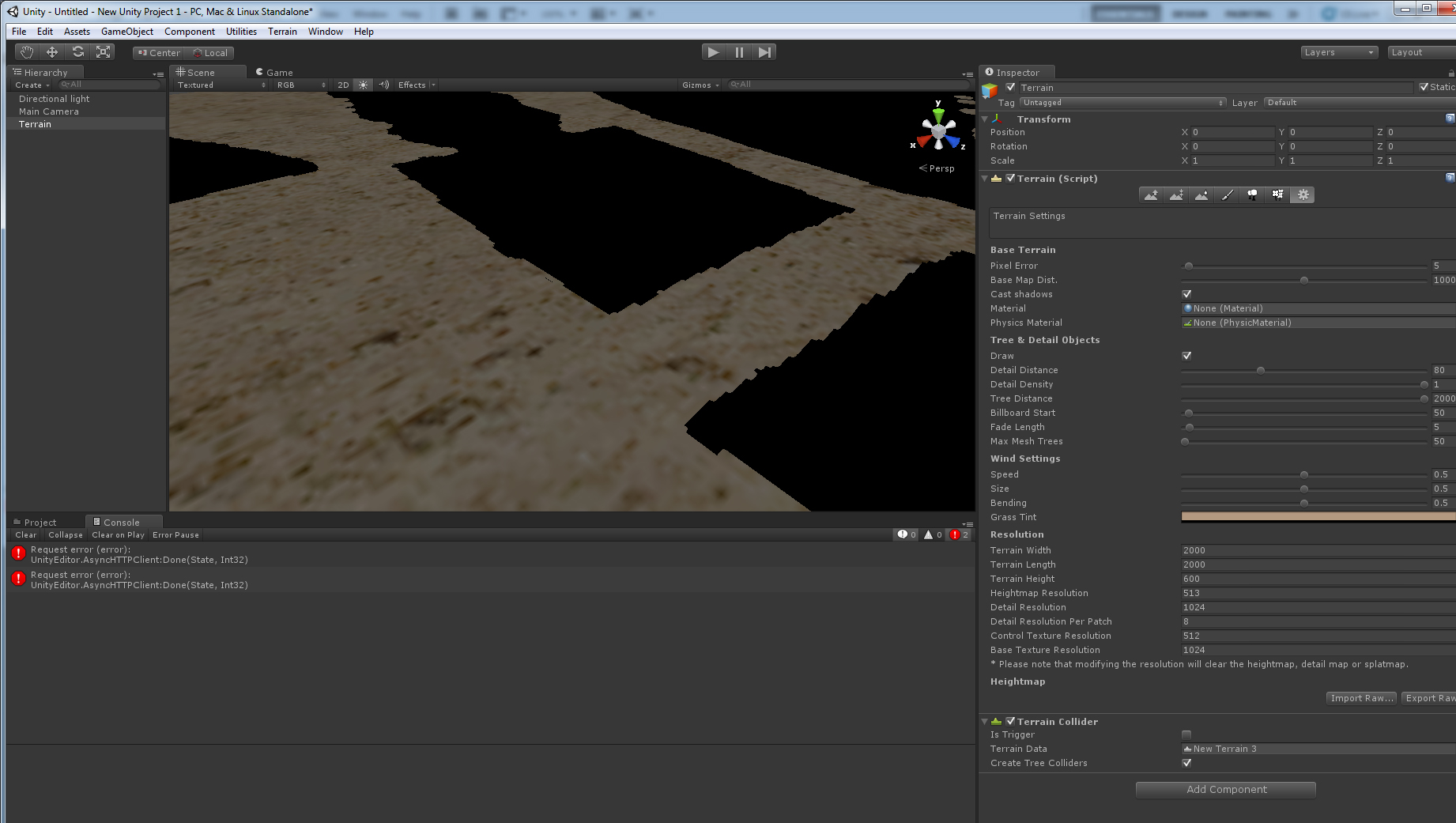Viewport: 1456px width, 823px height.
Task: Adjust the Detail Distance slider handle
Action: (x=1261, y=370)
